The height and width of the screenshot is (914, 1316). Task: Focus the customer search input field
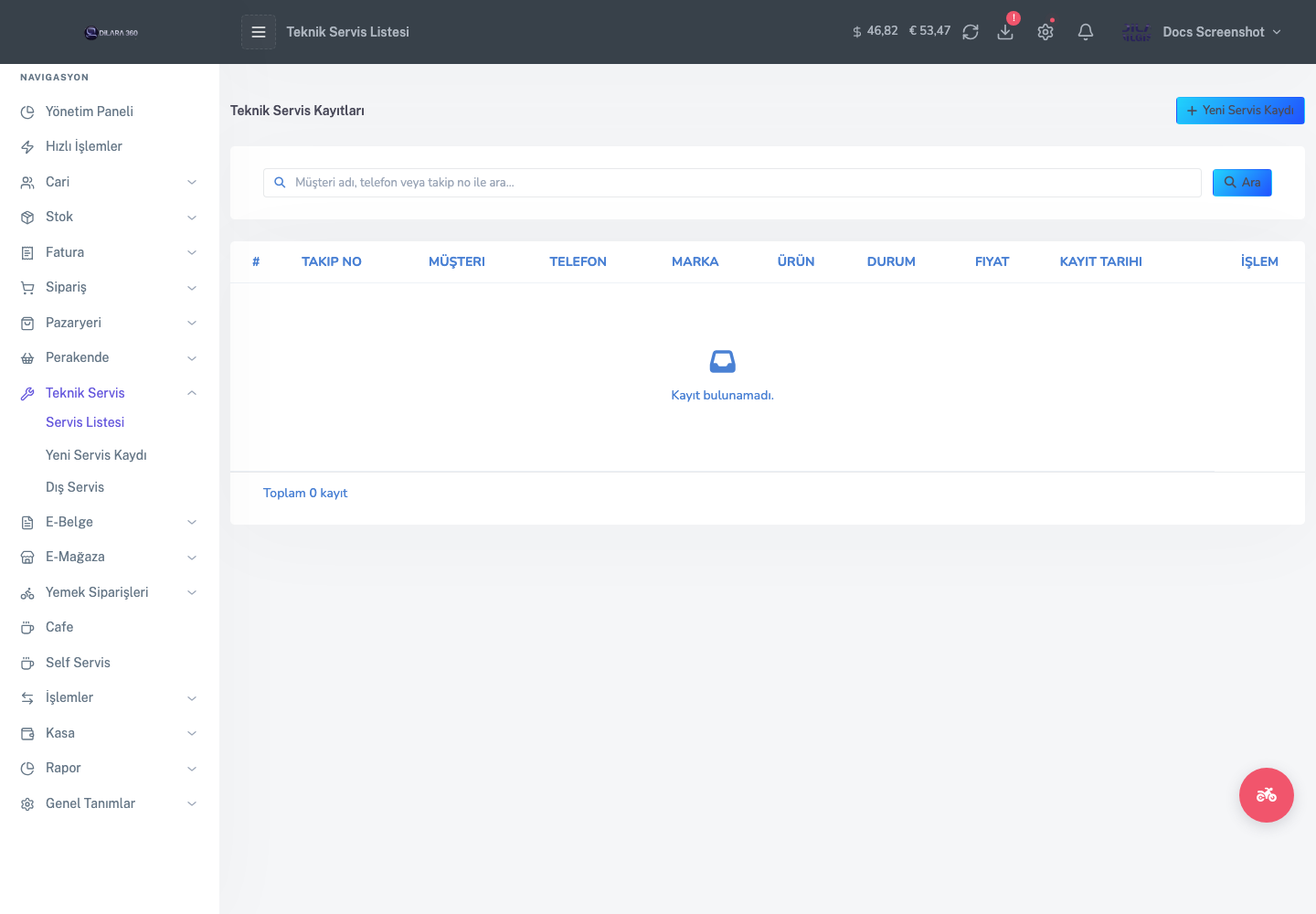point(732,183)
